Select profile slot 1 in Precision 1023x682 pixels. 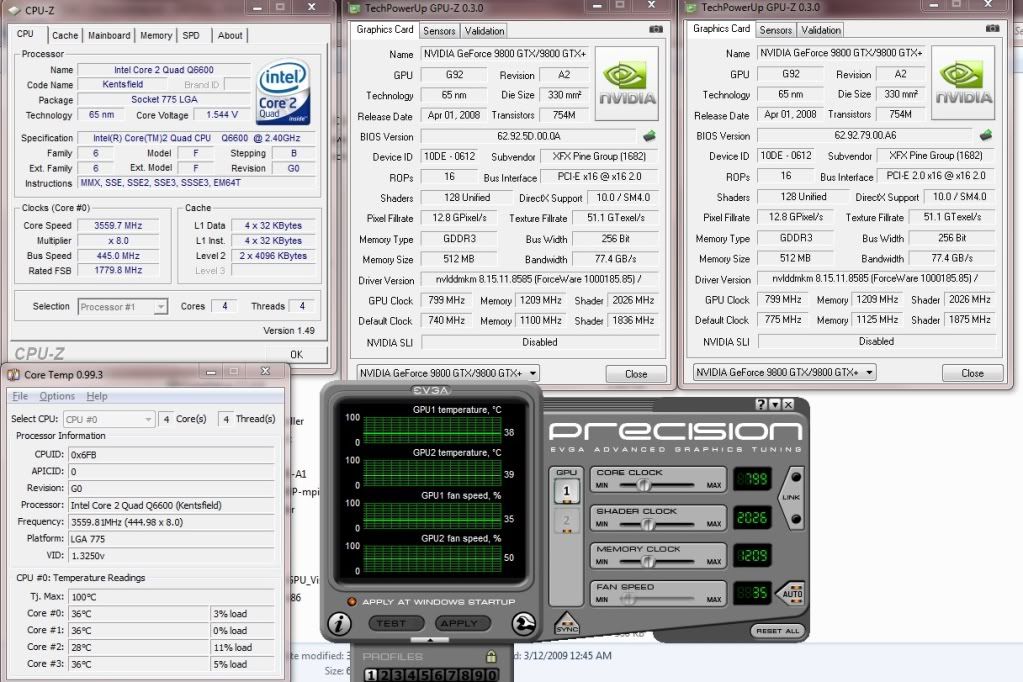click(371, 675)
